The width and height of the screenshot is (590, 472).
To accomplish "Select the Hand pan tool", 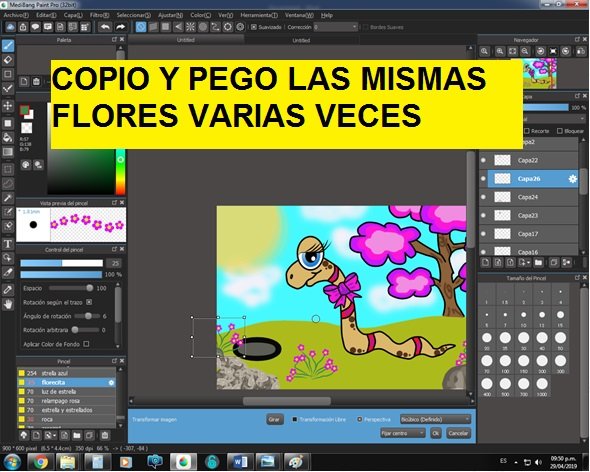I will [8, 304].
